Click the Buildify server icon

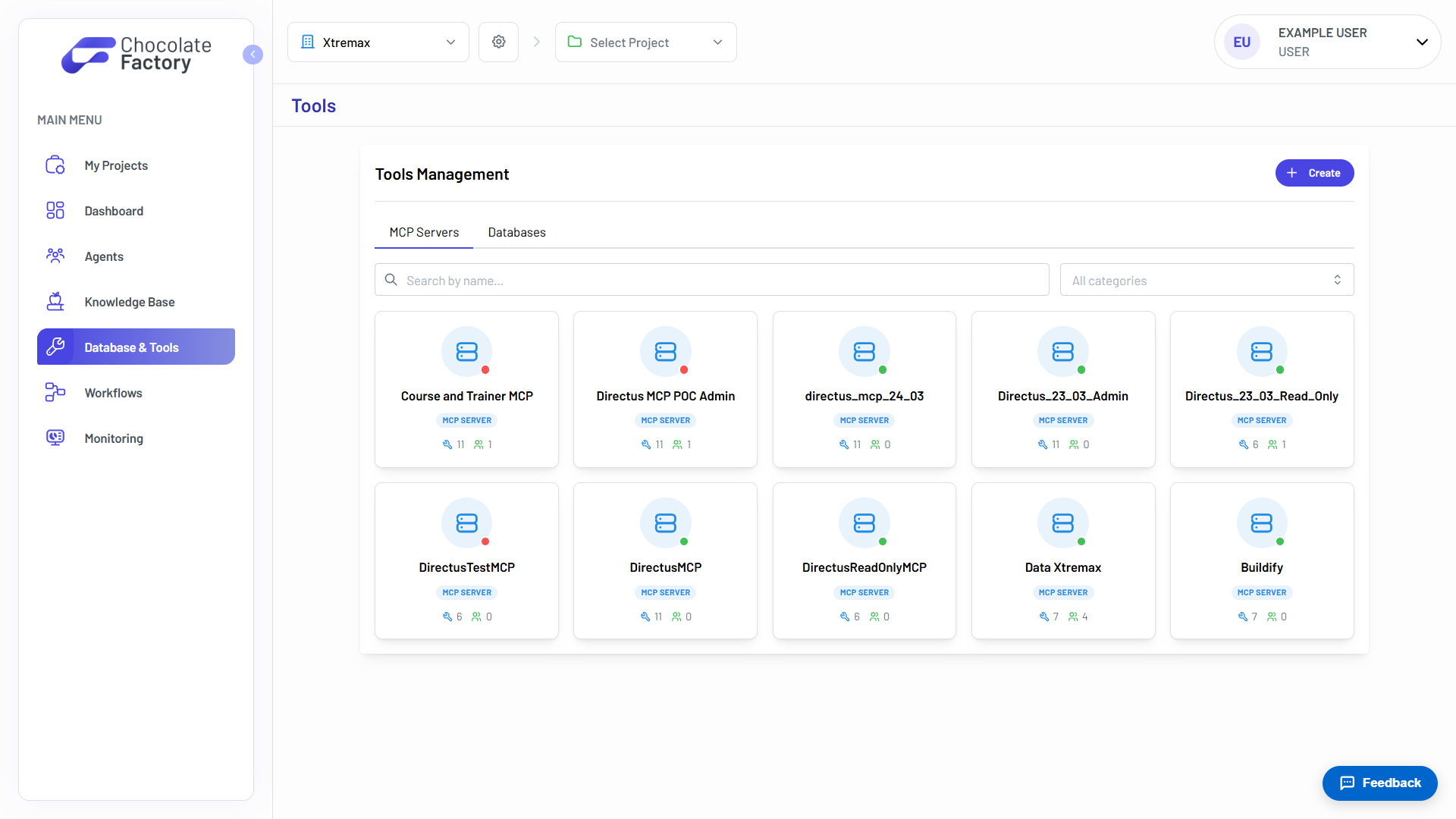click(x=1262, y=523)
